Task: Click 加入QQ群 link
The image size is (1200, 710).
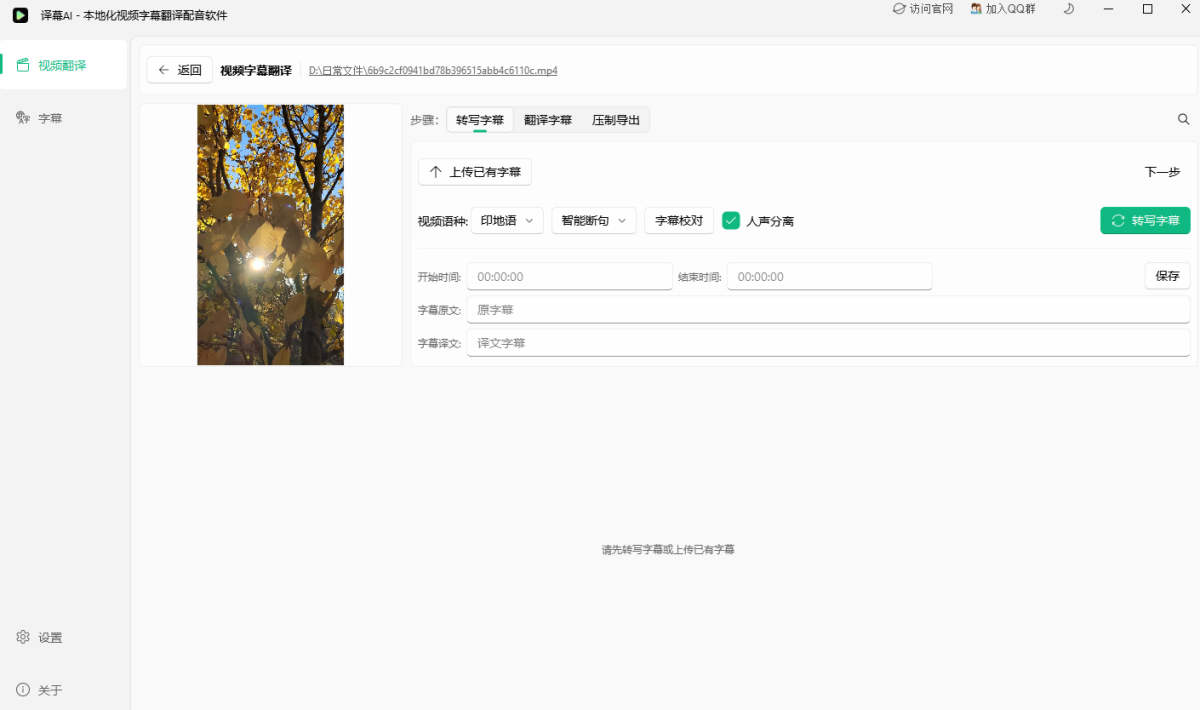Action: click(1003, 9)
